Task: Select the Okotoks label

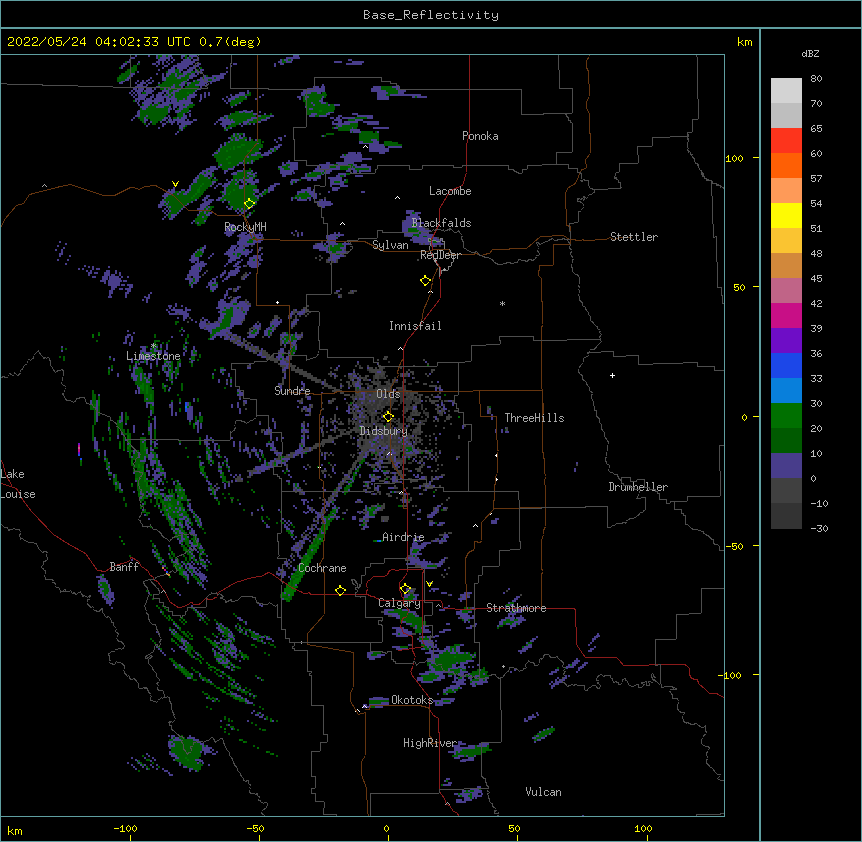Action: (412, 700)
